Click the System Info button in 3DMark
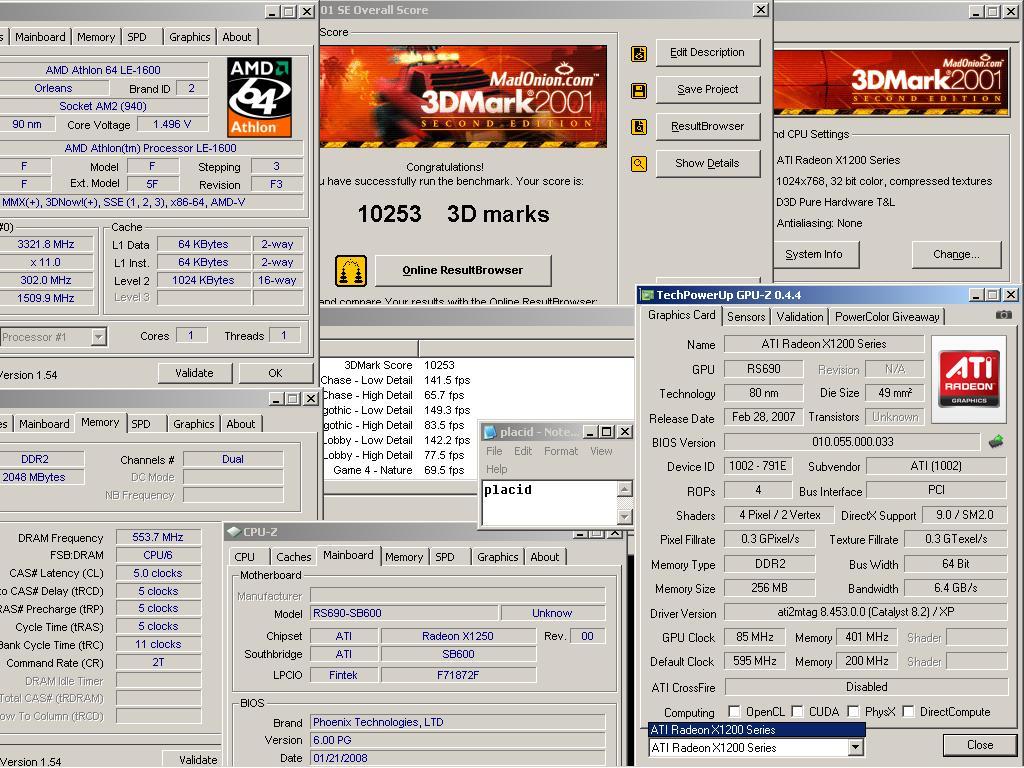 (815, 255)
